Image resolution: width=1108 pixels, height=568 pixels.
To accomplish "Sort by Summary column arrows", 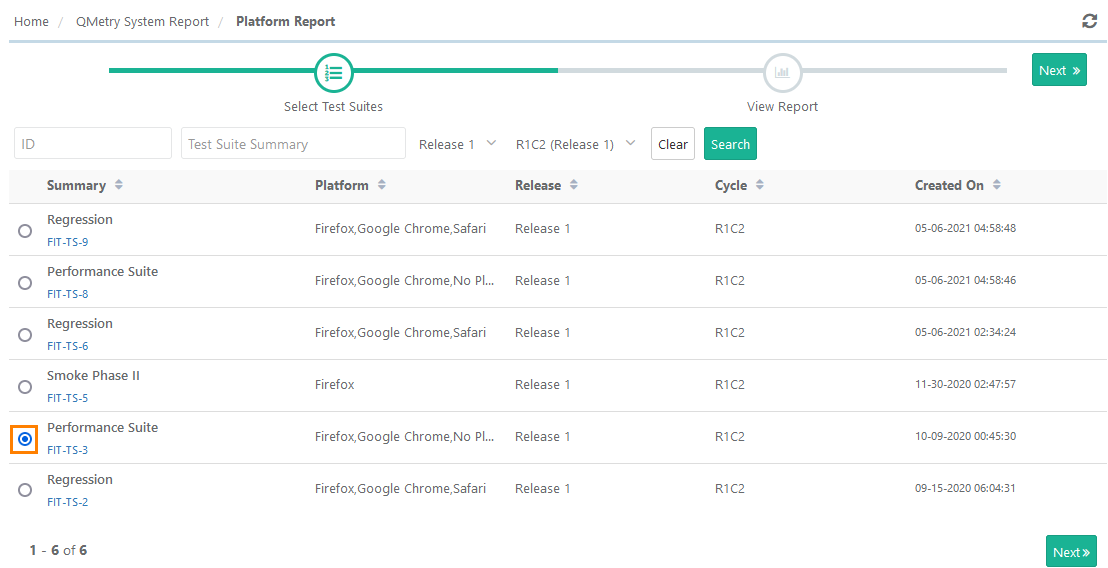I will pyautogui.click(x=119, y=185).
